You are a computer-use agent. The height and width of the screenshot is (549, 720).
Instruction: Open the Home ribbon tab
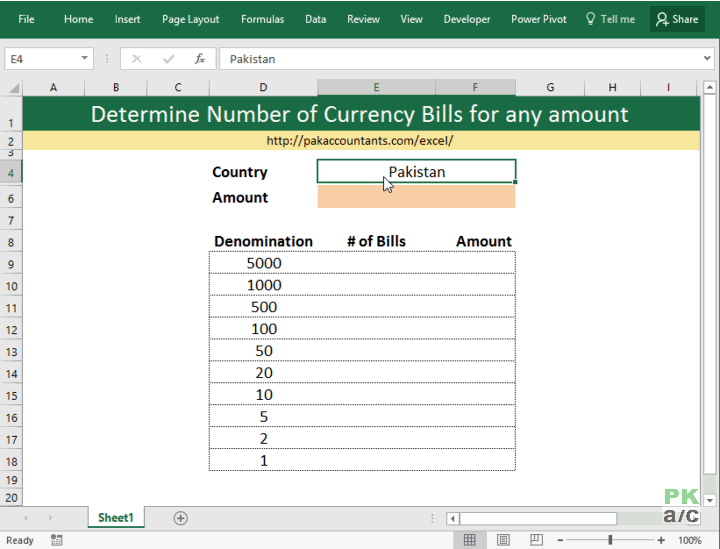[79, 19]
